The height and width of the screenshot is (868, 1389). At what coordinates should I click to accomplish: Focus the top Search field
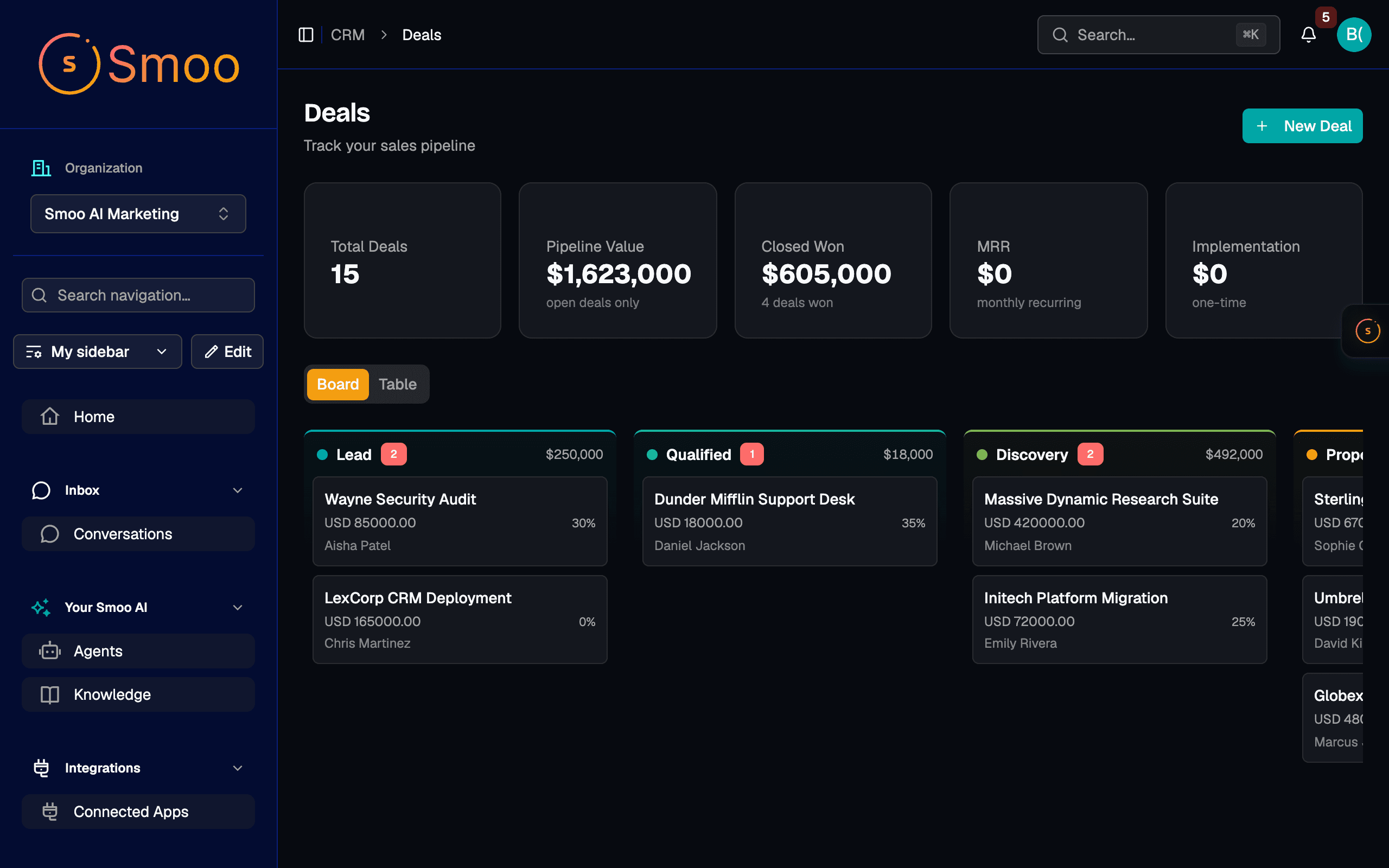pos(1158,35)
